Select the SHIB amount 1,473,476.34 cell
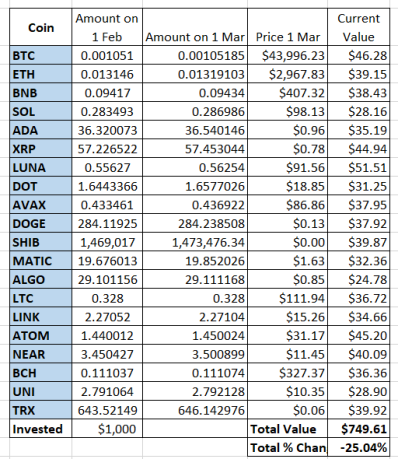Viewport: 398px width, 459px height. coord(195,242)
